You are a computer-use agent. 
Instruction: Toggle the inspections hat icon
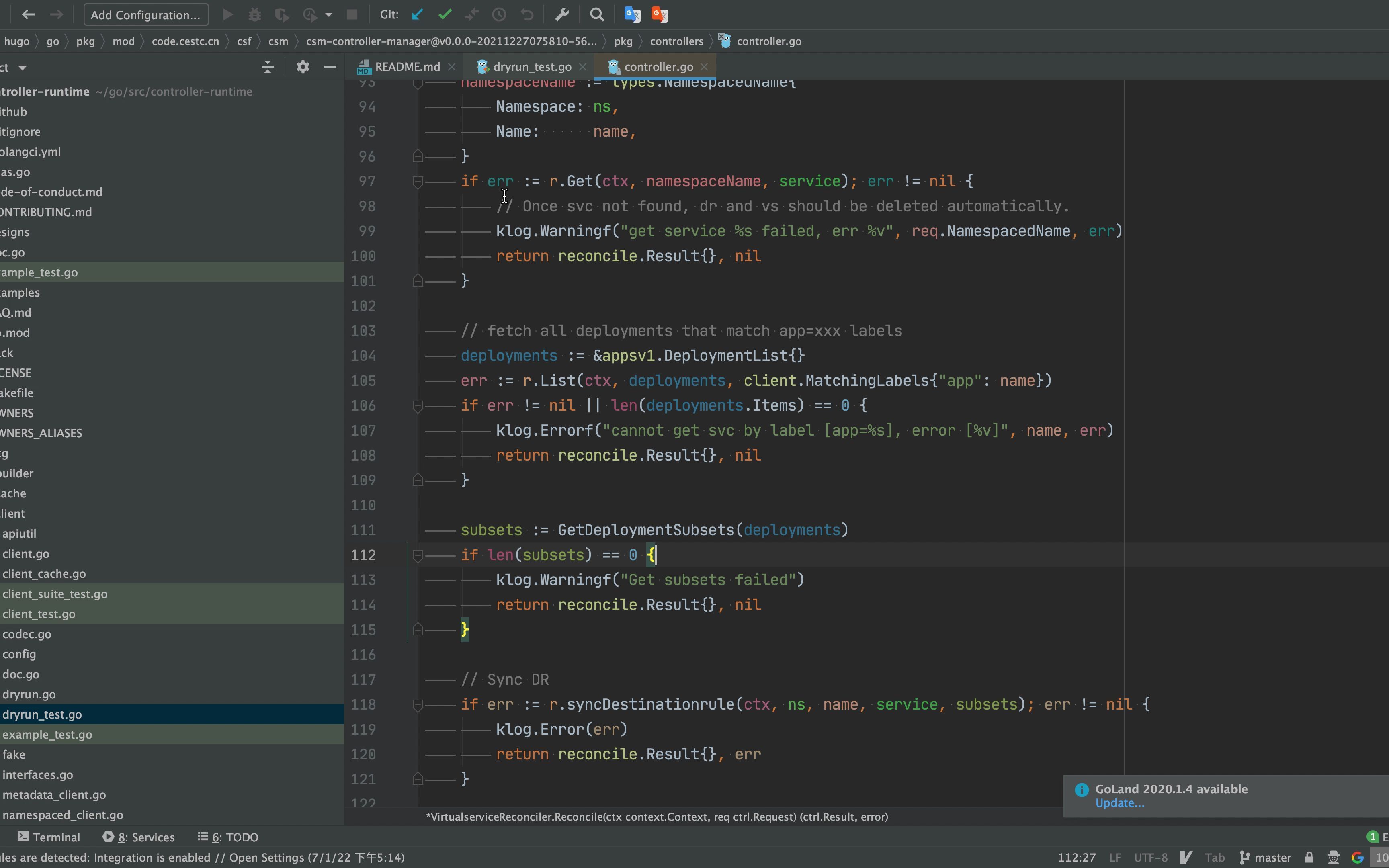(x=1333, y=857)
